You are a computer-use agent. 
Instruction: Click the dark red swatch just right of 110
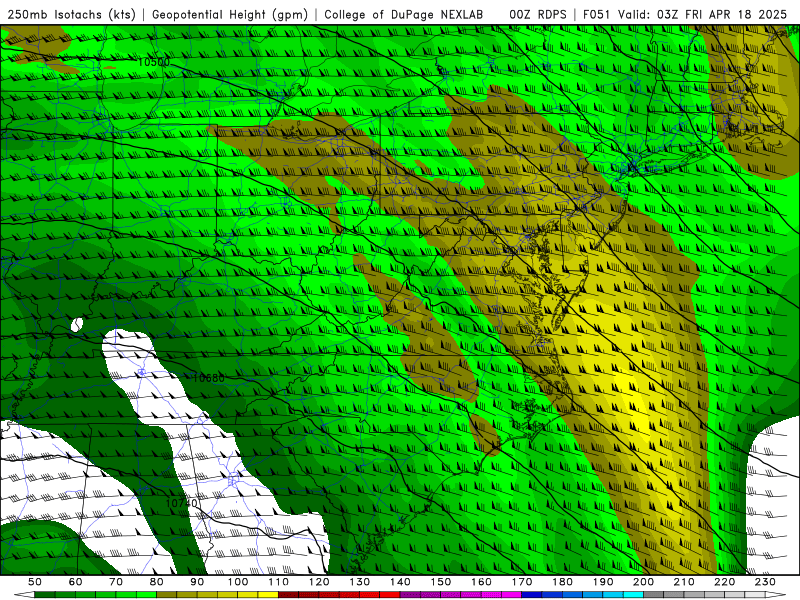(x=289, y=595)
